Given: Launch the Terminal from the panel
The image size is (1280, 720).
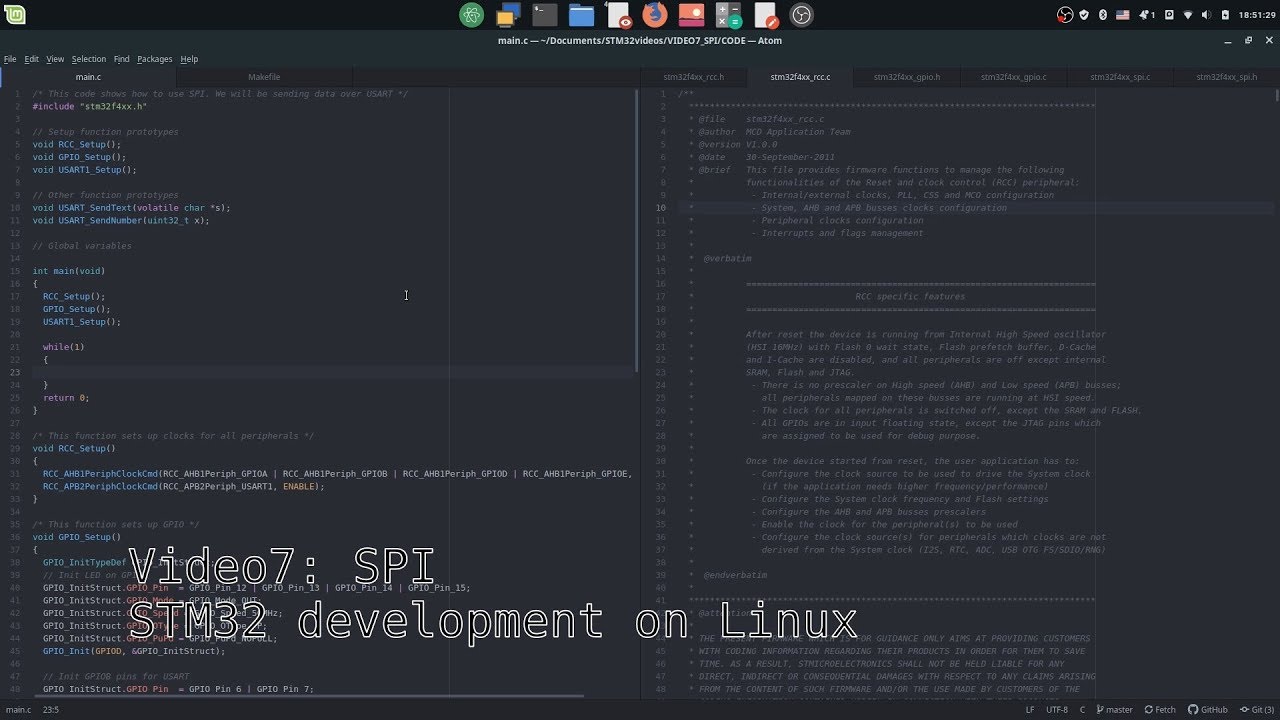Looking at the screenshot, I should (x=544, y=15).
